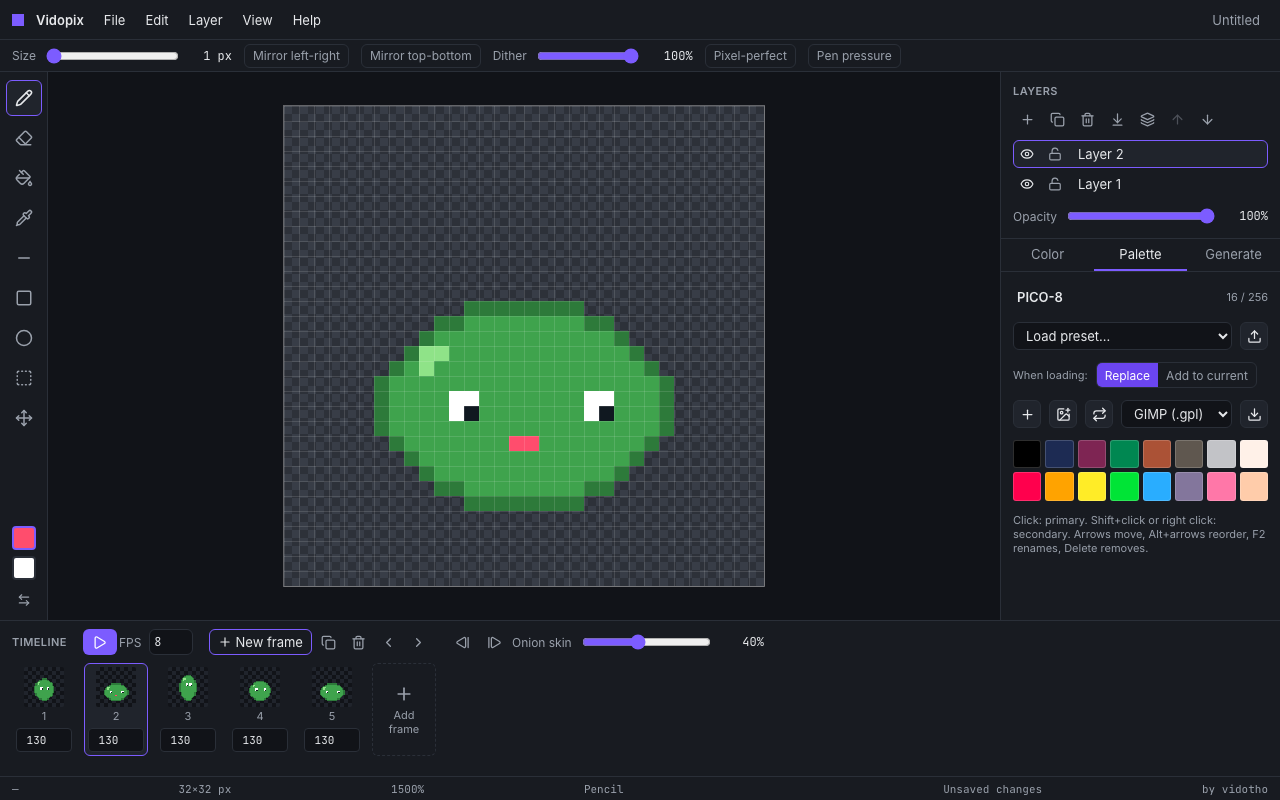Pick the blue palette swatch
Screen dimensions: 1280x800
tap(1155, 486)
